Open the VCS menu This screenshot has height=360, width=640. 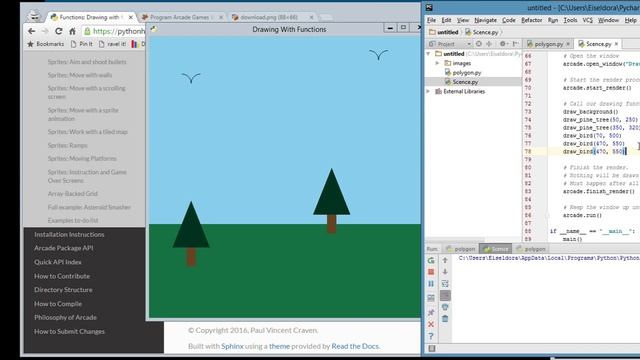[587, 20]
